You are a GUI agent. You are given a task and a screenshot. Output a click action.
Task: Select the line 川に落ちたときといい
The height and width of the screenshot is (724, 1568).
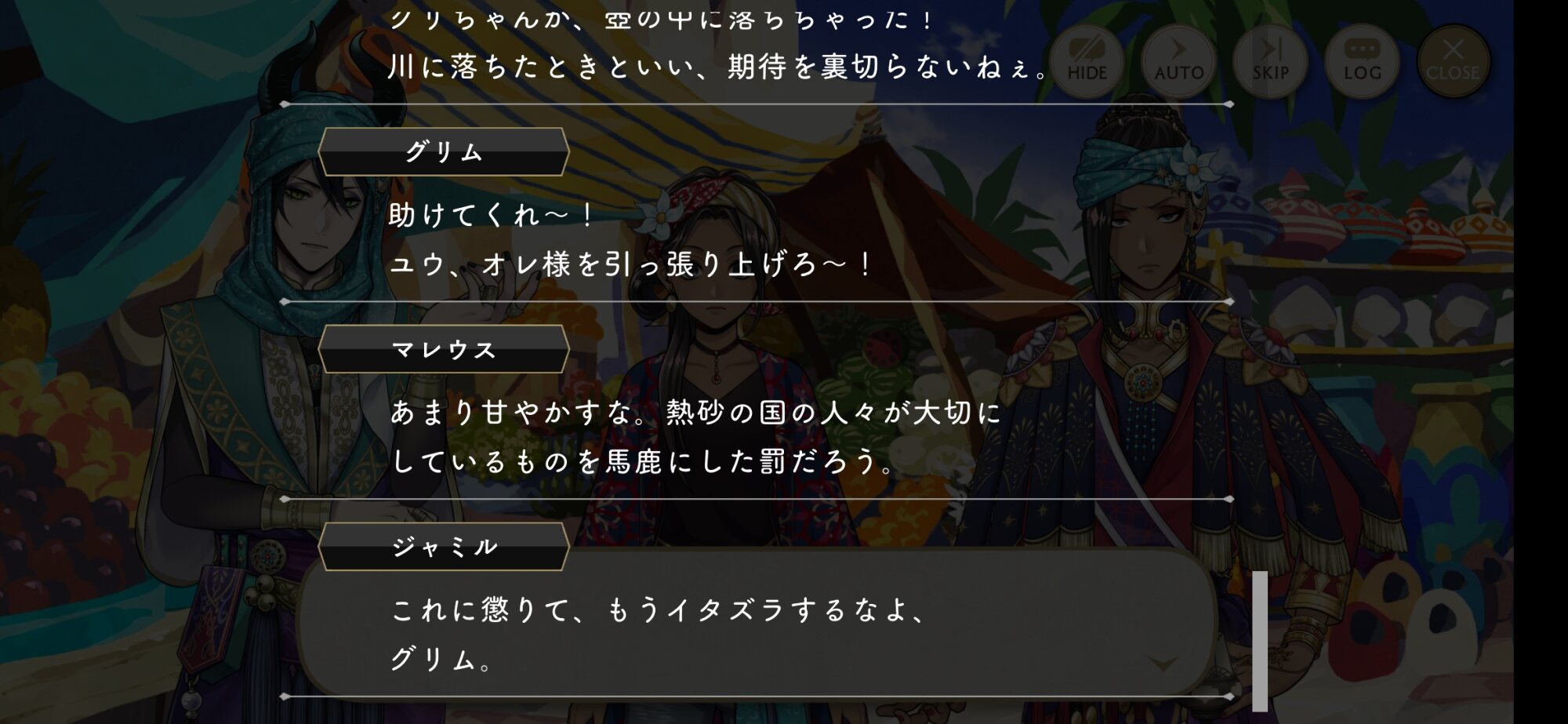tap(718, 67)
